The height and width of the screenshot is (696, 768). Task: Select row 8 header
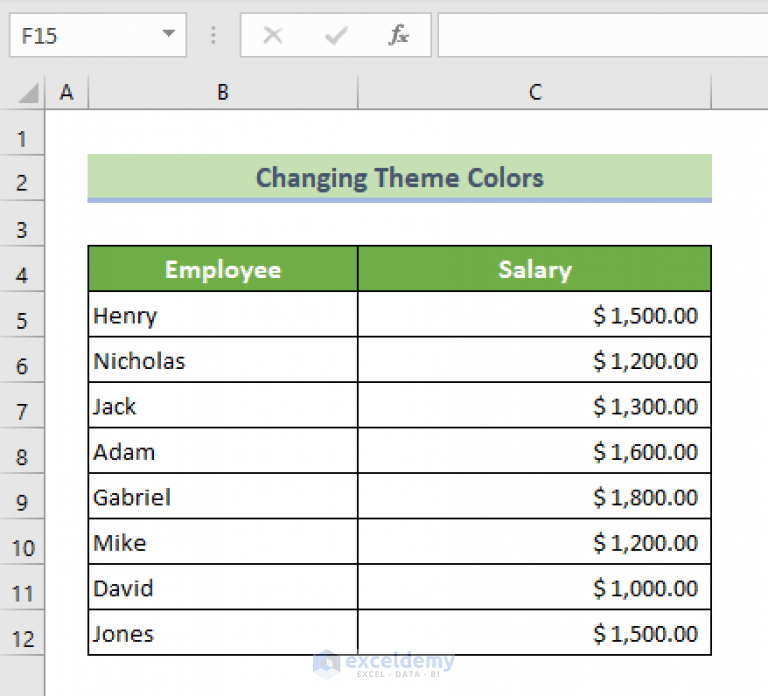click(22, 451)
